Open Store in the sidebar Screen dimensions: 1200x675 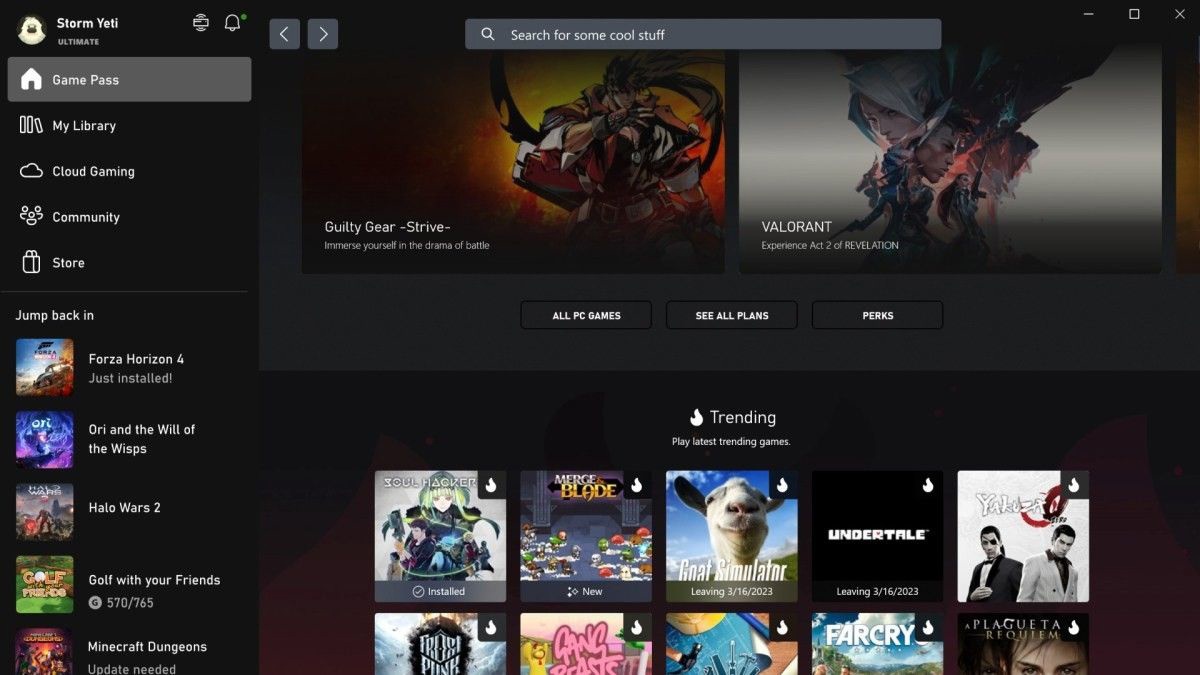click(x=129, y=262)
